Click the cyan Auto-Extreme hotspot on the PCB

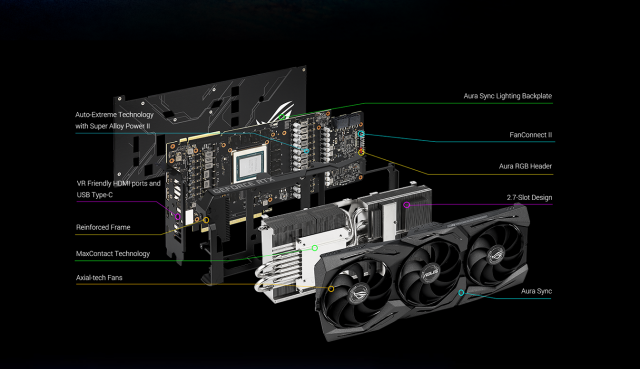(306, 151)
